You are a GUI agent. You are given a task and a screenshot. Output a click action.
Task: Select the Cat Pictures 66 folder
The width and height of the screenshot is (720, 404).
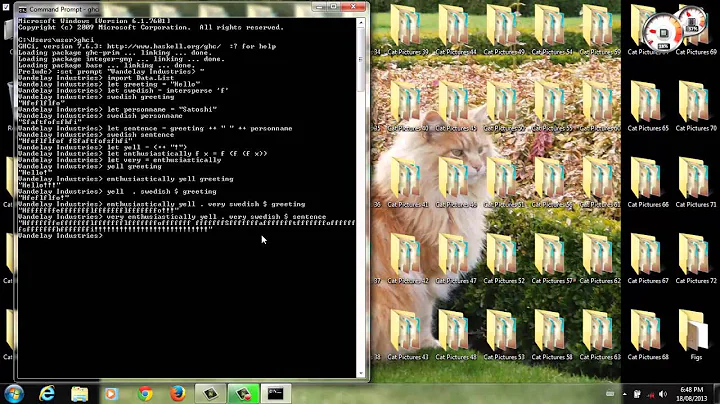[x=647, y=183]
